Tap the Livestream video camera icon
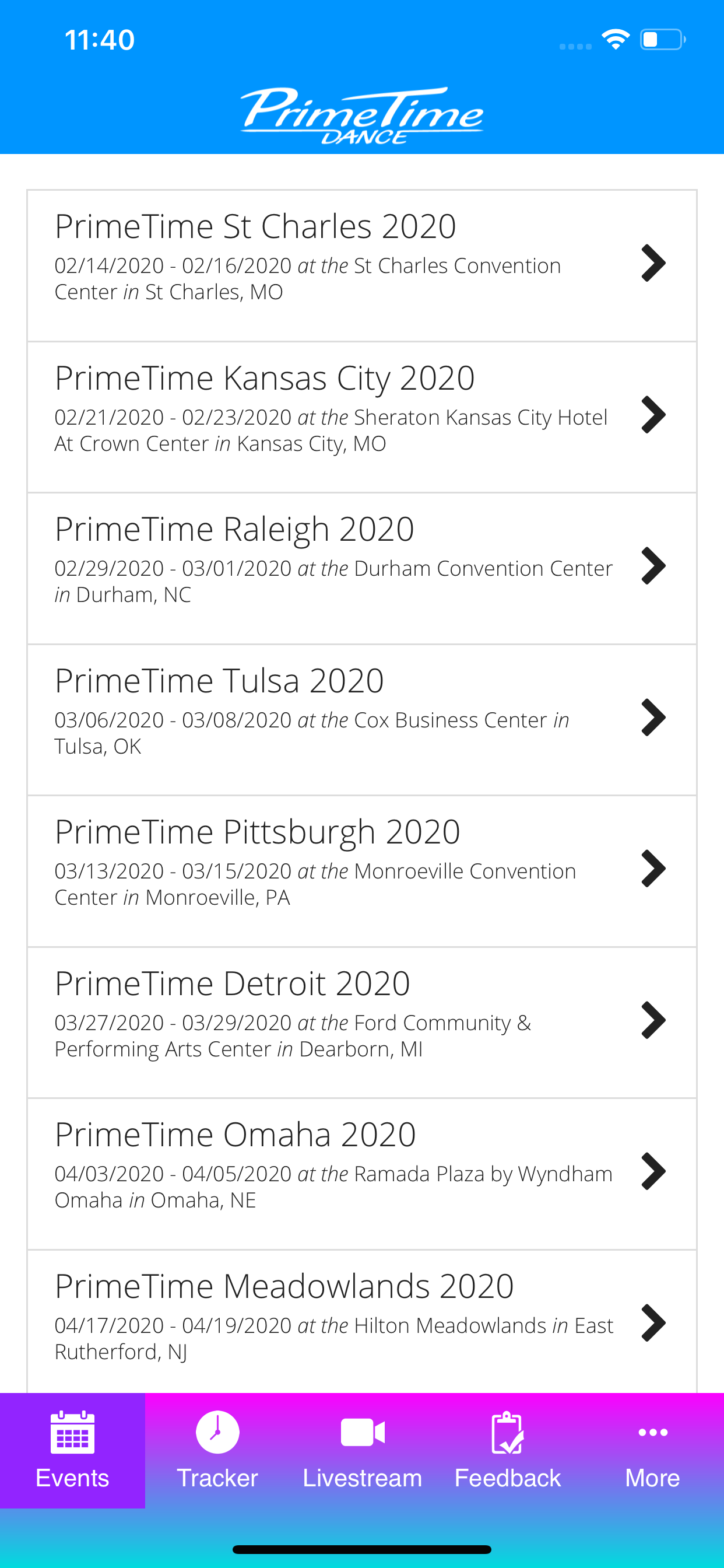Screen dimensions: 724x1568 pyautogui.click(x=363, y=1431)
